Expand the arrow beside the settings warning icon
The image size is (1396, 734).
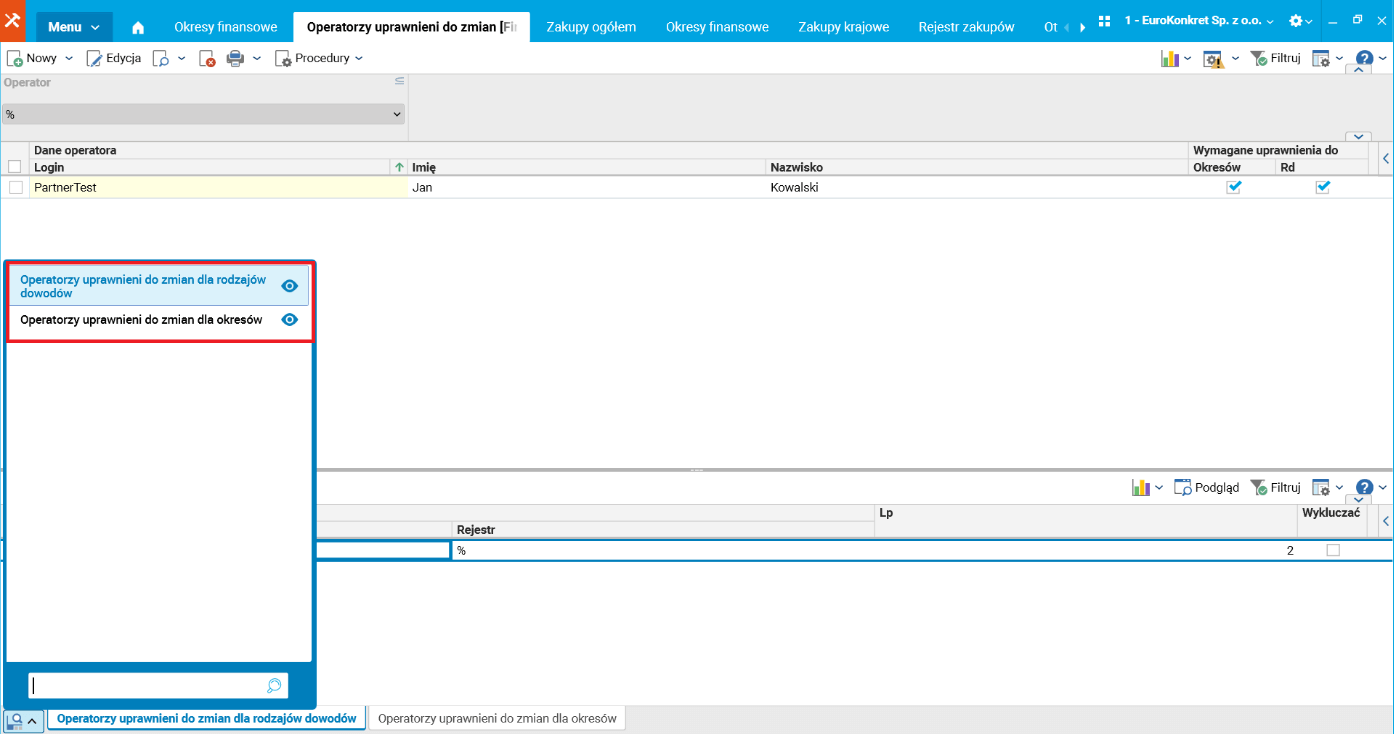[1235, 59]
